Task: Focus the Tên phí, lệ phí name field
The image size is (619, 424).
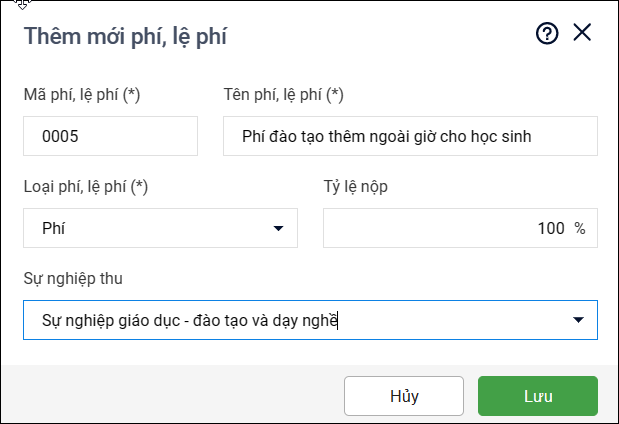Action: pyautogui.click(x=410, y=136)
